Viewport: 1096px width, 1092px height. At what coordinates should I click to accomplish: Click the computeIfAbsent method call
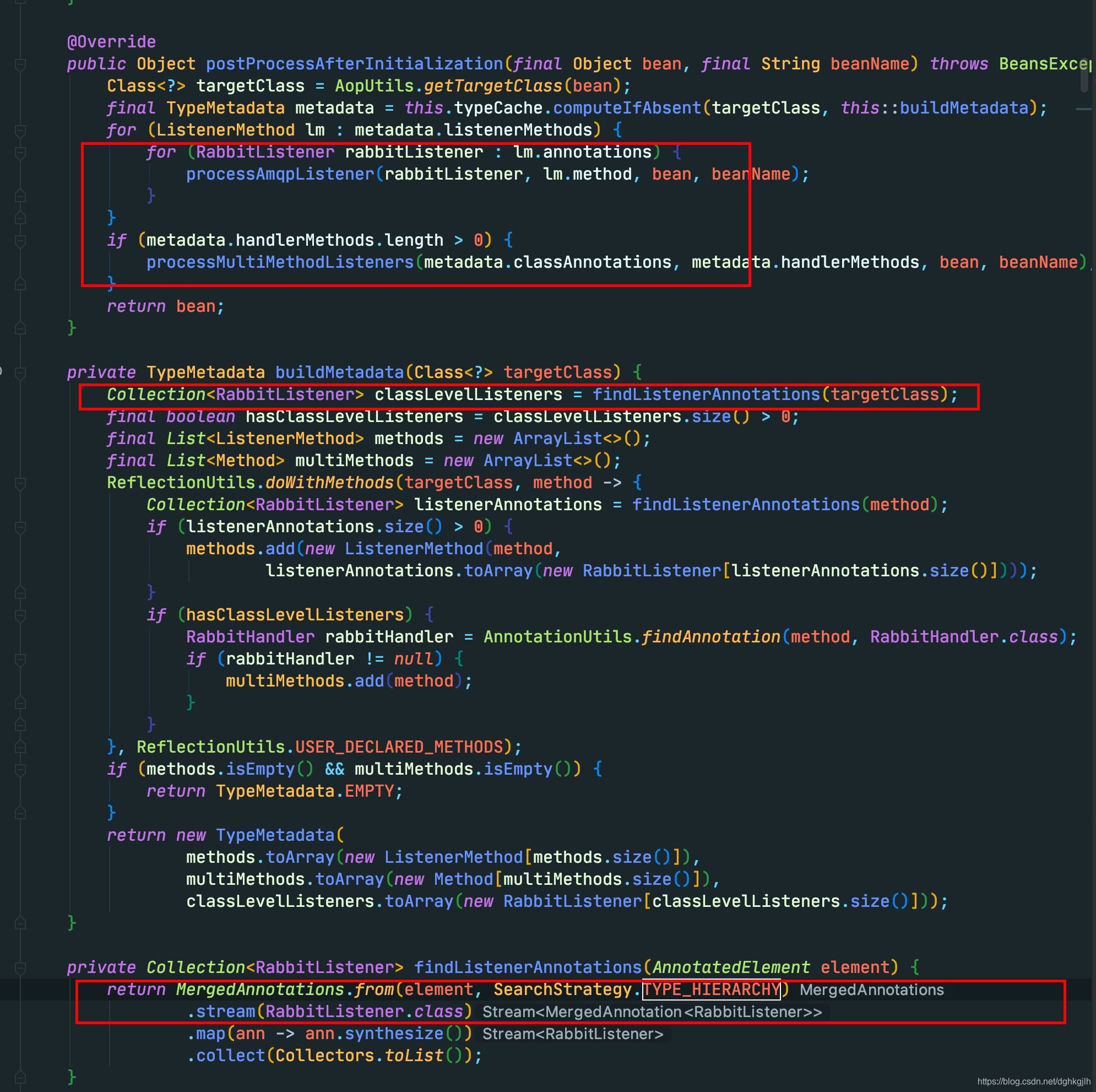(x=627, y=108)
